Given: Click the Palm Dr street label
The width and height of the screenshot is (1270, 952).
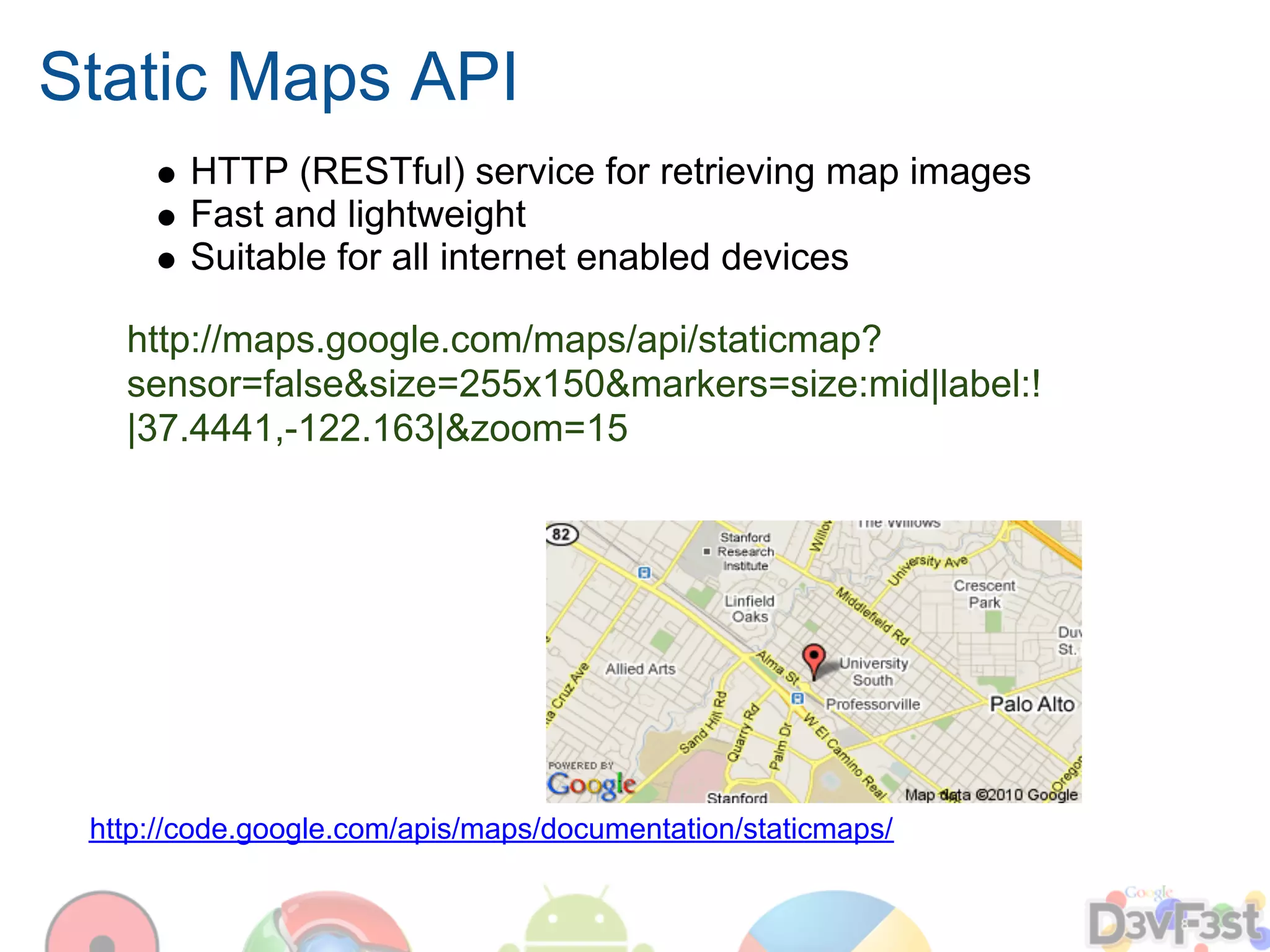Looking at the screenshot, I should point(780,747).
